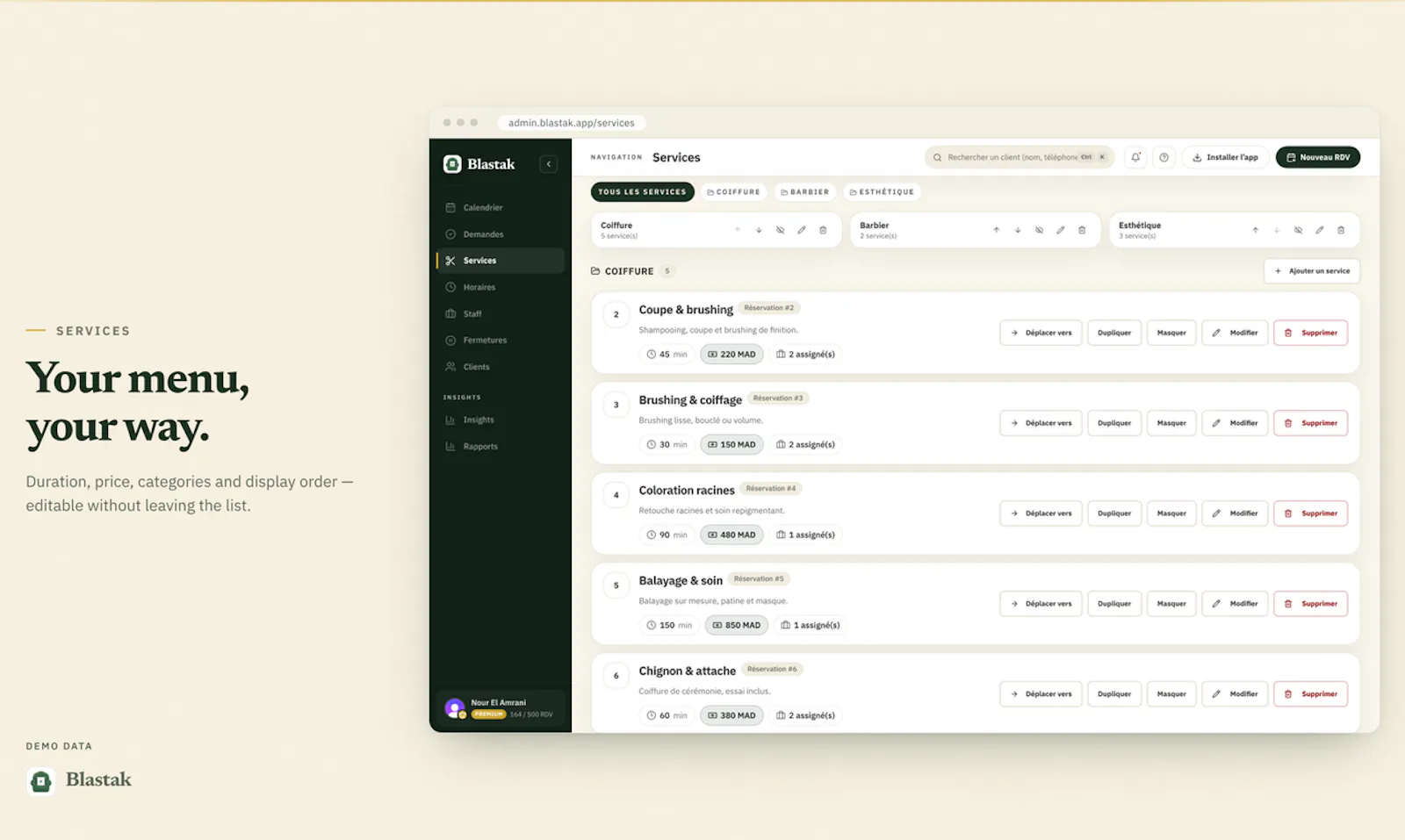Click the Rapports icon in sidebar
This screenshot has width=1405, height=840.
(450, 447)
